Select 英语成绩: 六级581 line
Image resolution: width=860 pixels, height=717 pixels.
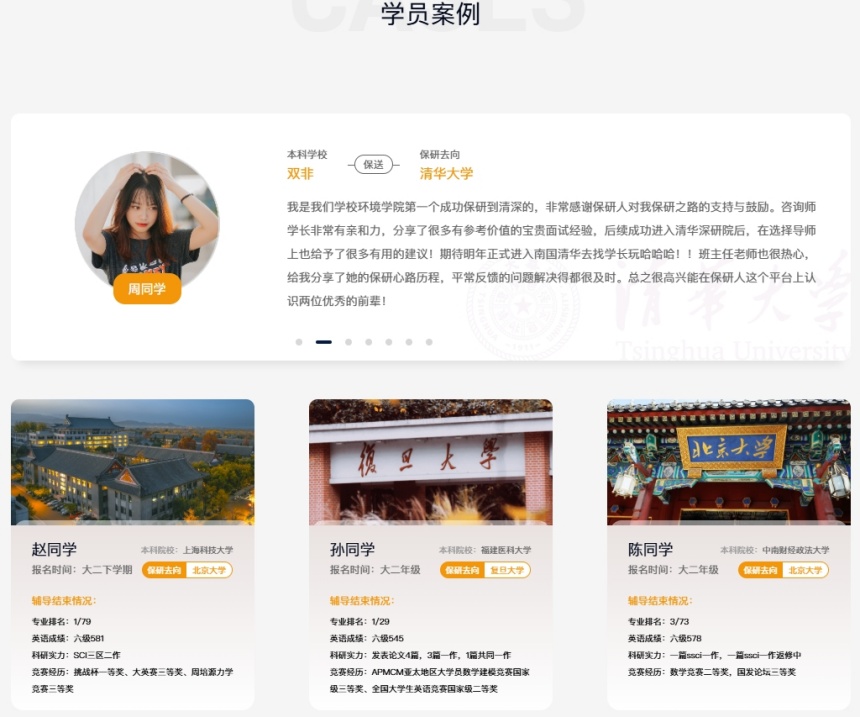point(68,639)
